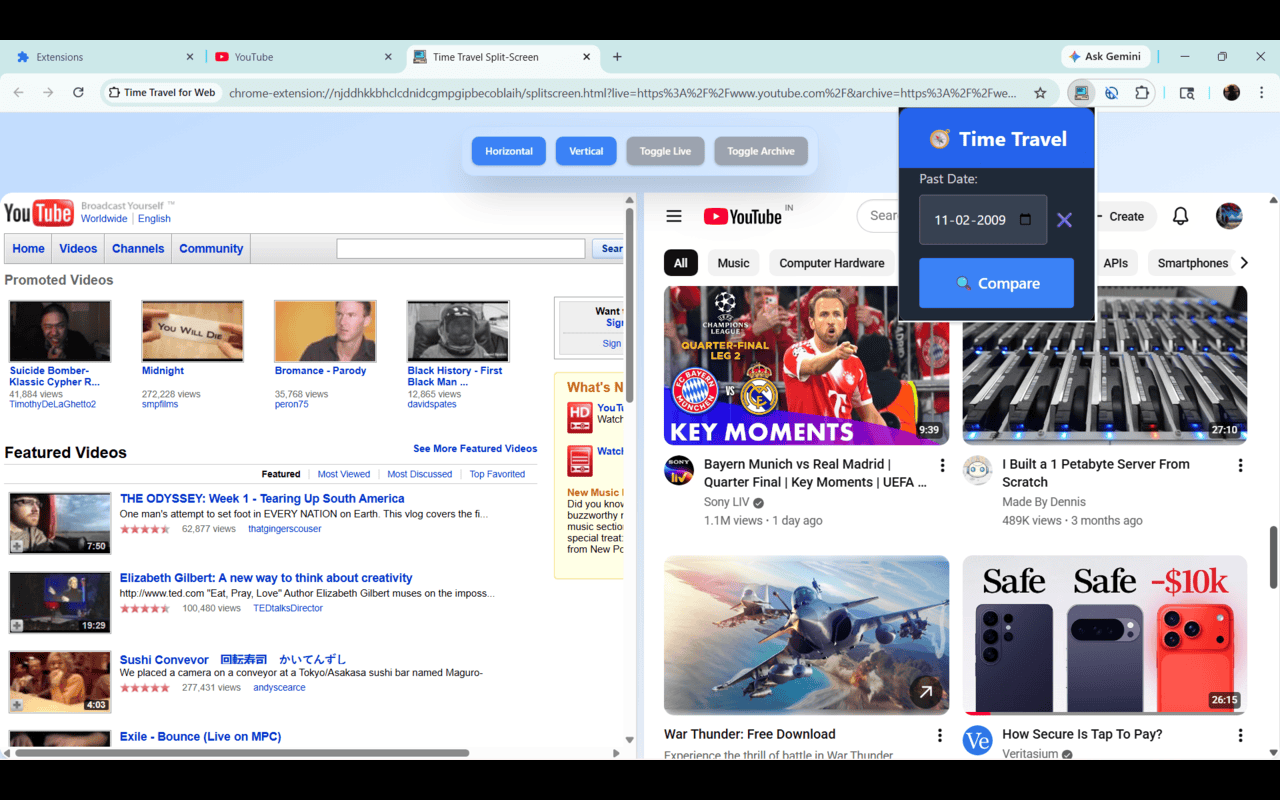Select the All category chip
The width and height of the screenshot is (1280, 800).
pyautogui.click(x=681, y=263)
